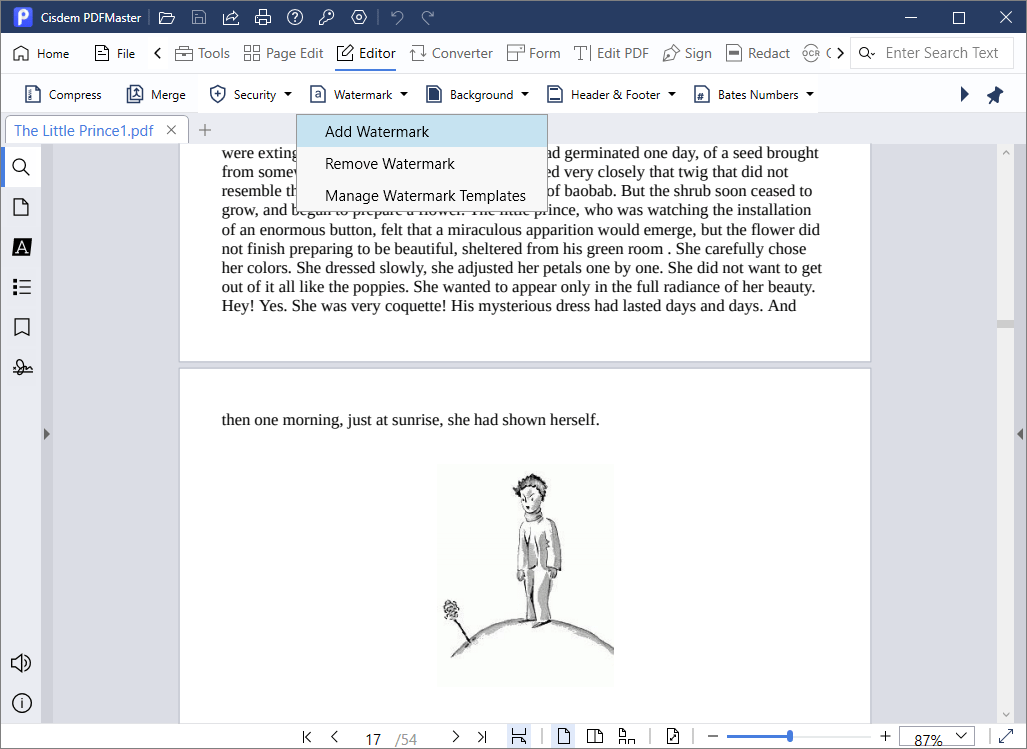Click the key icon in the title bar
Screen dimensions: 1027x749
pyautogui.click(x=326, y=18)
